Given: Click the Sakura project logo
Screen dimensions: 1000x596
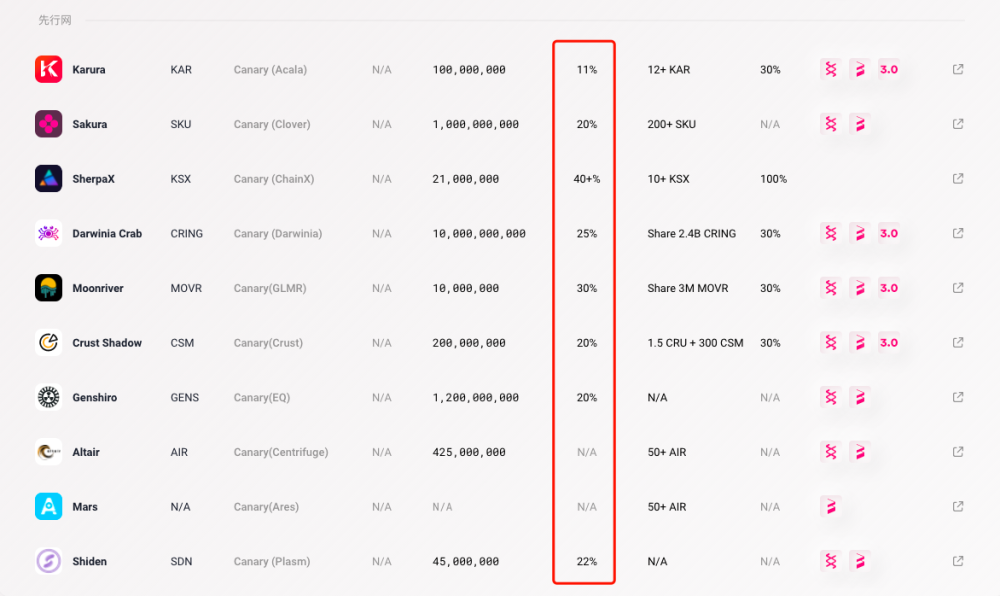Looking at the screenshot, I should point(48,124).
